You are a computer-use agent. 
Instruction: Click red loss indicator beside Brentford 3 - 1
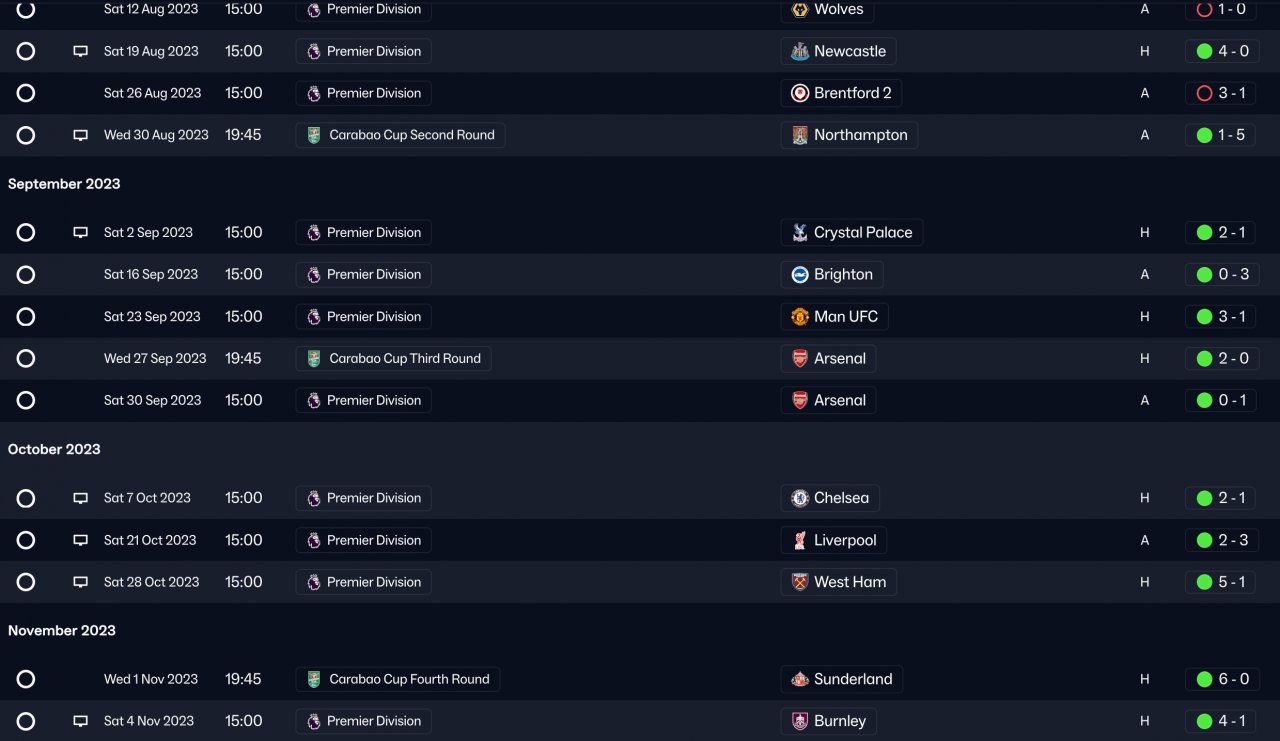(1204, 93)
